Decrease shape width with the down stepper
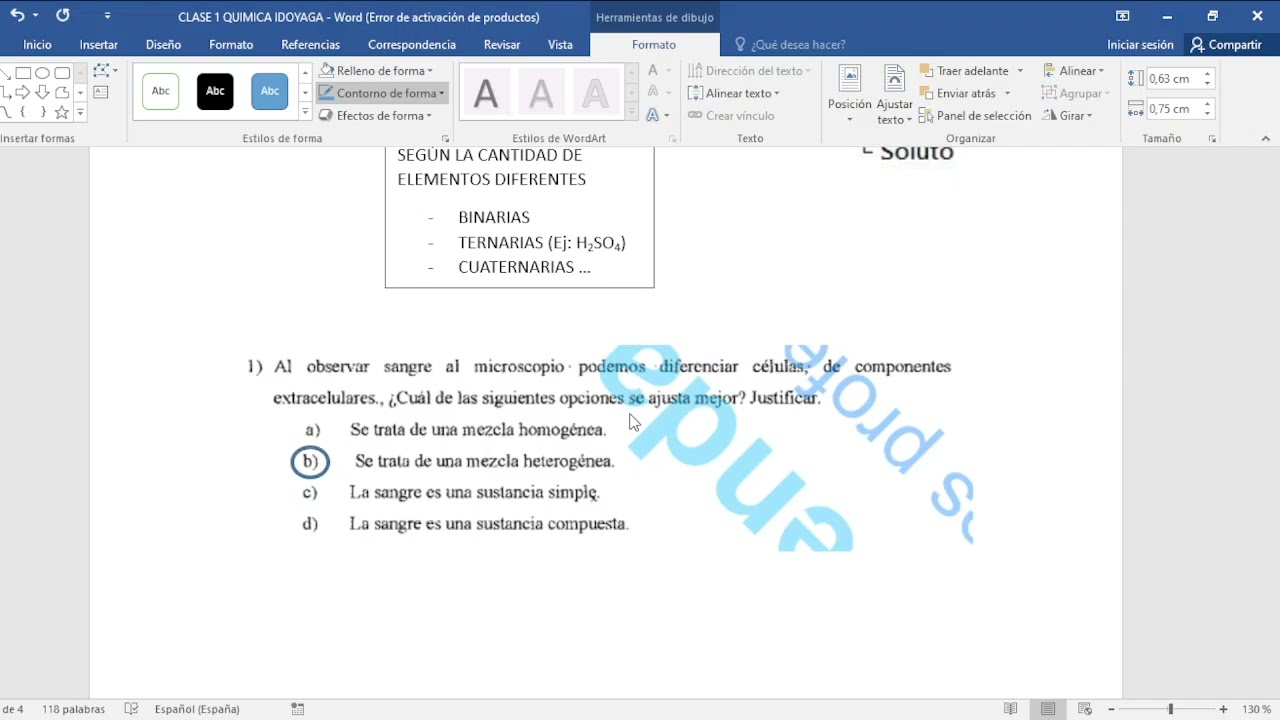Viewport: 1280px width, 720px height. (1207, 113)
